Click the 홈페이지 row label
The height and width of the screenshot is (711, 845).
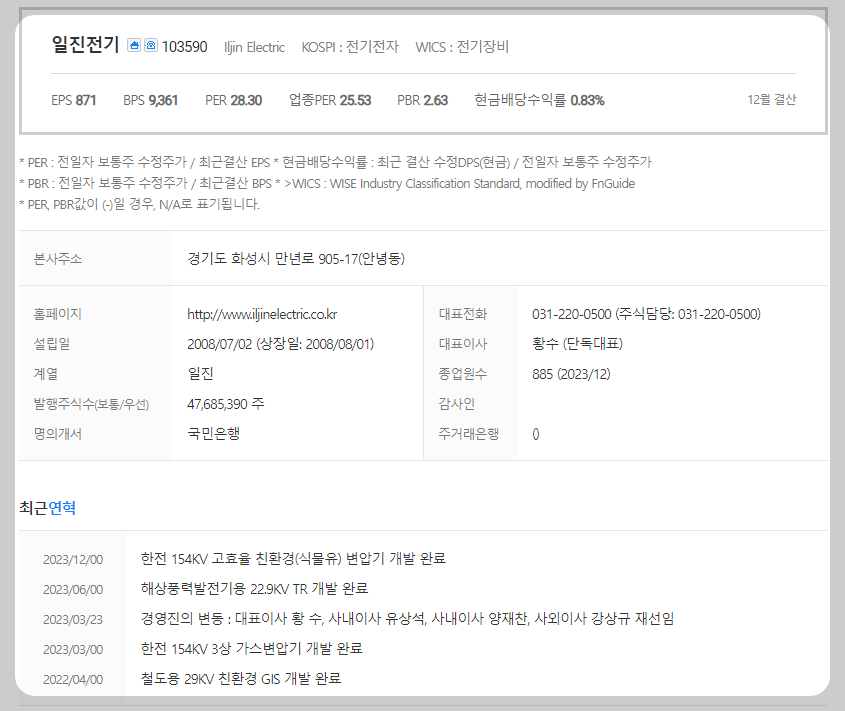click(x=58, y=314)
